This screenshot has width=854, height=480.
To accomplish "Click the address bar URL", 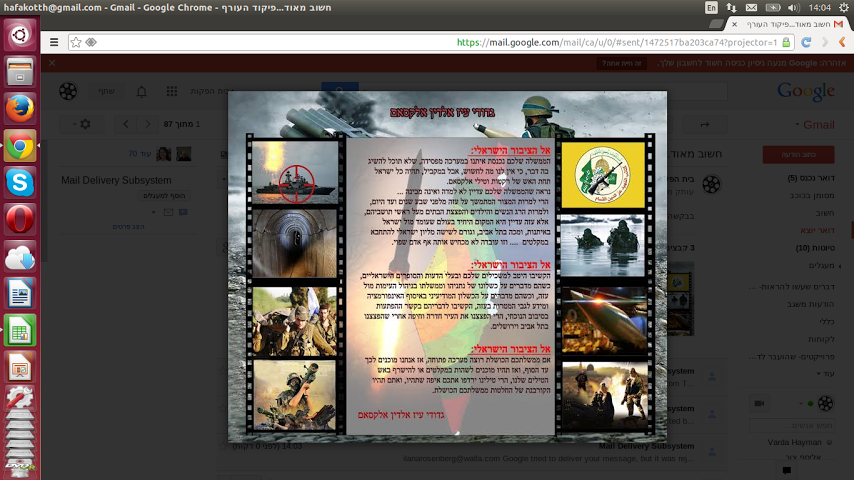I will tap(617, 42).
